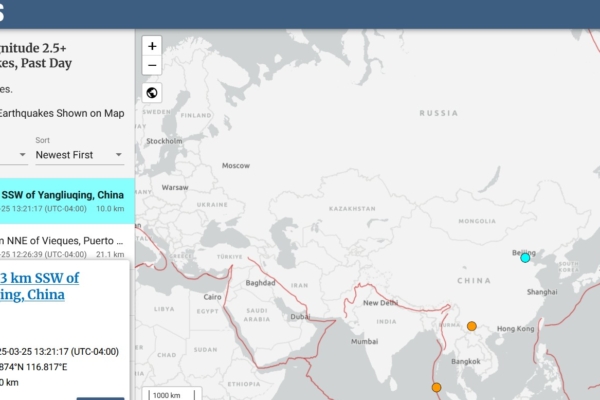Click the New Delhi label on the map

click(380, 302)
